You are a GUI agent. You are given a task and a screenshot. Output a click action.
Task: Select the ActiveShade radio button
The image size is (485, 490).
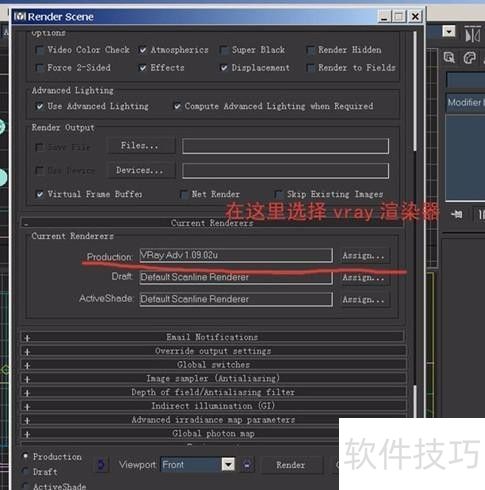point(25,486)
